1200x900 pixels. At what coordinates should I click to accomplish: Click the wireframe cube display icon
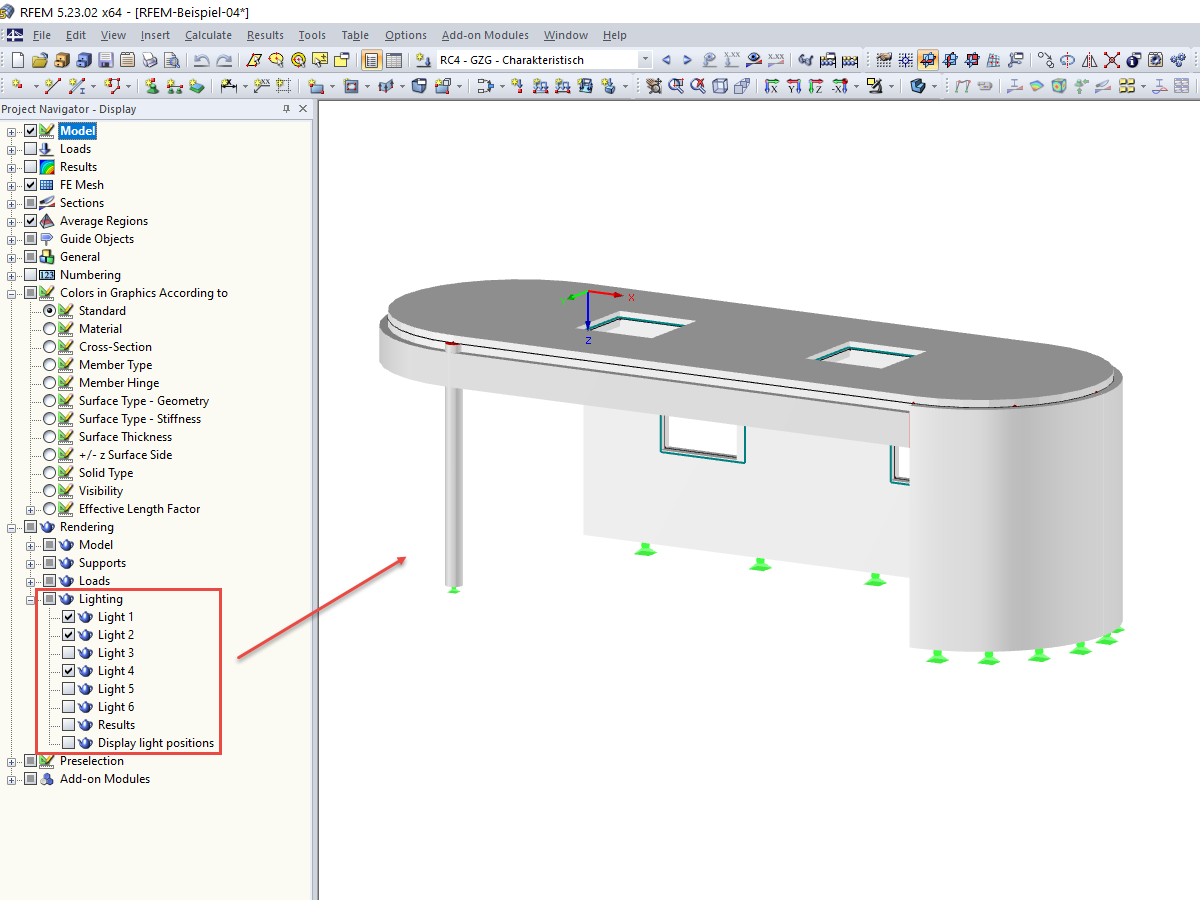click(x=720, y=86)
